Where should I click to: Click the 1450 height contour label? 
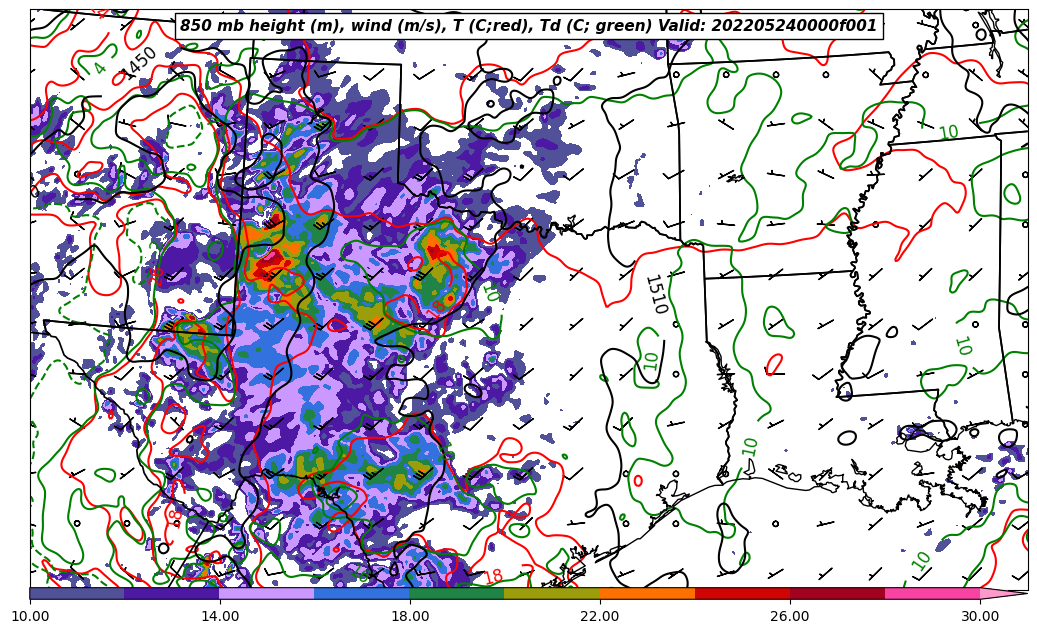click(x=138, y=63)
